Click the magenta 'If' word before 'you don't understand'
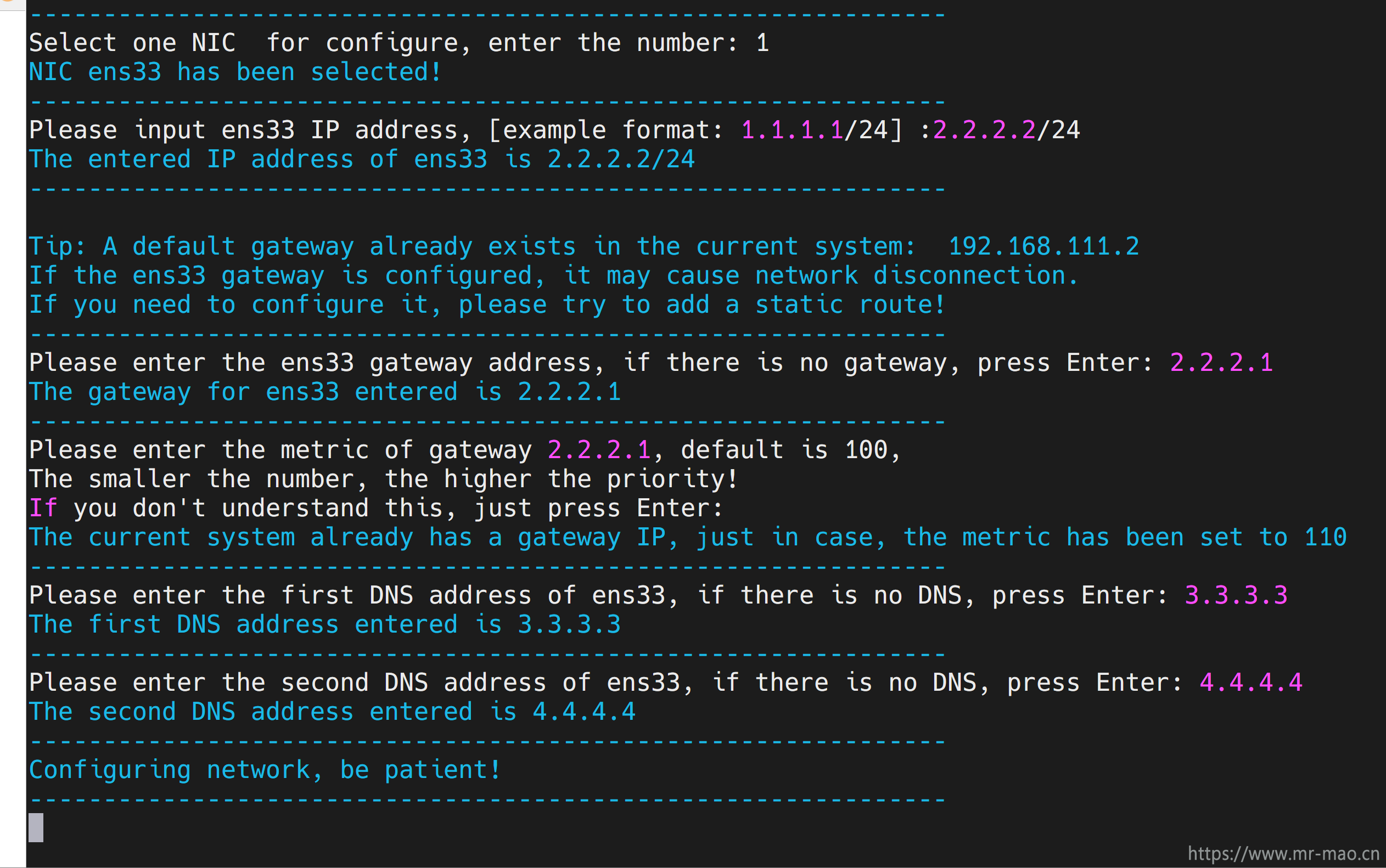The image size is (1386, 868). 43,508
